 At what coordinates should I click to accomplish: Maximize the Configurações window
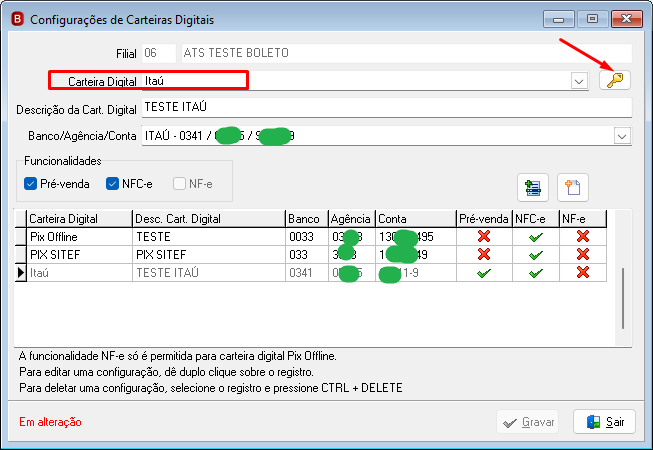(592, 19)
